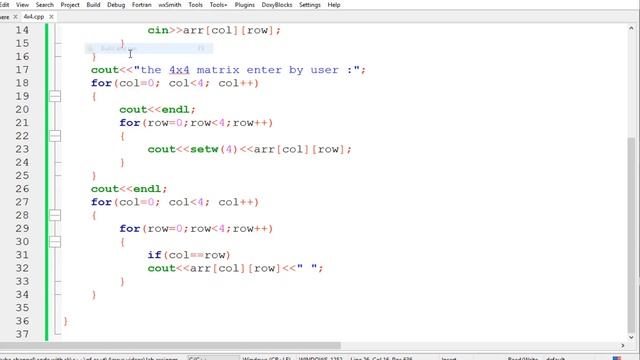This screenshot has height=360, width=640.
Task: Open the Debug menu
Action: click(116, 5)
